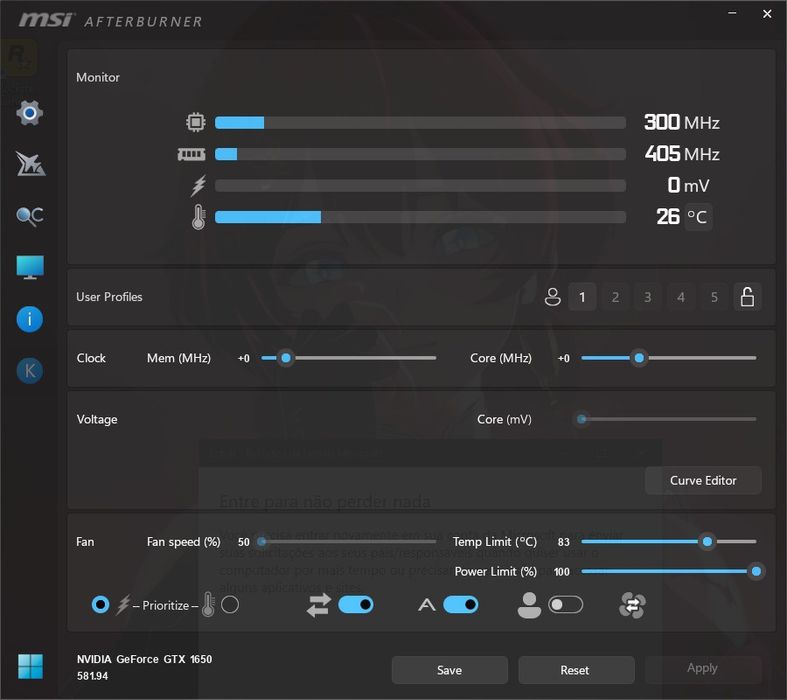Click the Prioritize thermometer icon
This screenshot has width=787, height=700.
[x=208, y=605]
